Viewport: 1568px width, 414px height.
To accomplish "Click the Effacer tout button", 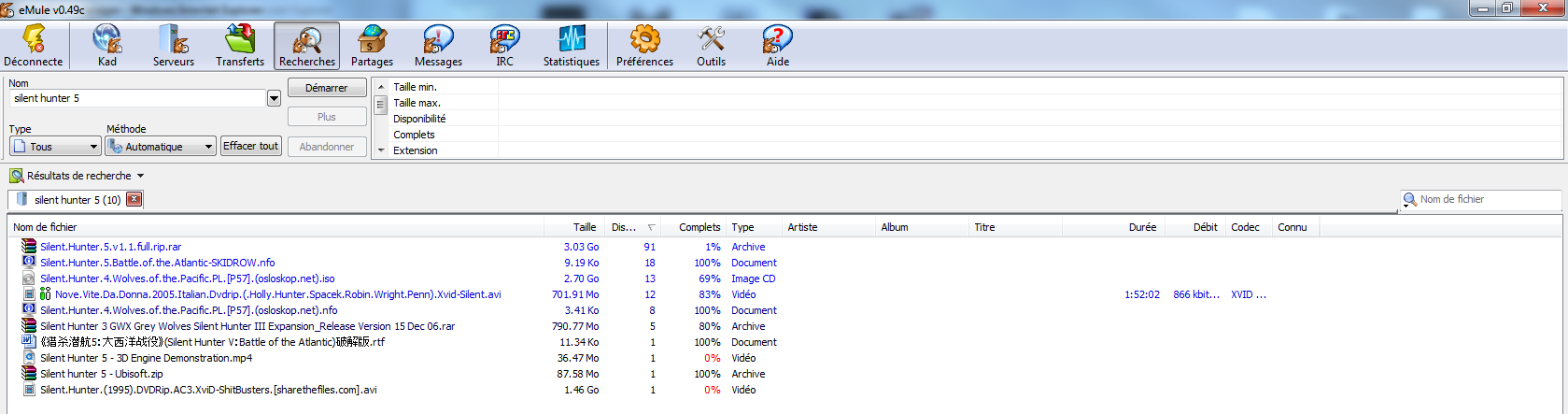I will [x=250, y=146].
